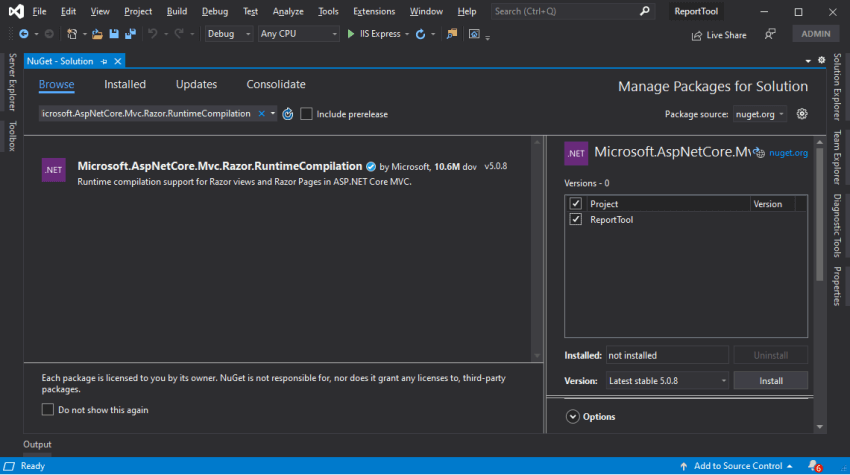Image resolution: width=850 pixels, height=475 pixels.
Task: Start debugging with the green play icon
Action: 351,34
